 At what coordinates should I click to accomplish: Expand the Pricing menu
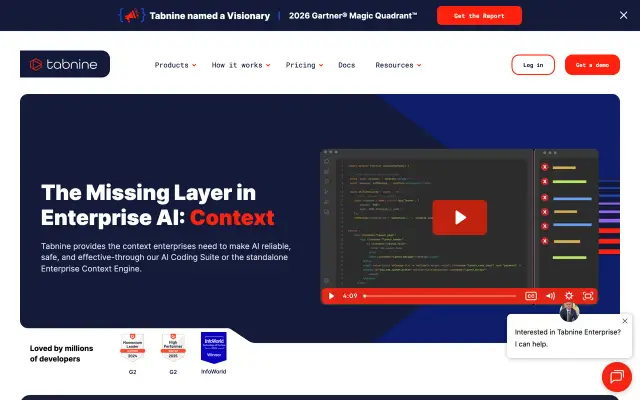tap(304, 65)
